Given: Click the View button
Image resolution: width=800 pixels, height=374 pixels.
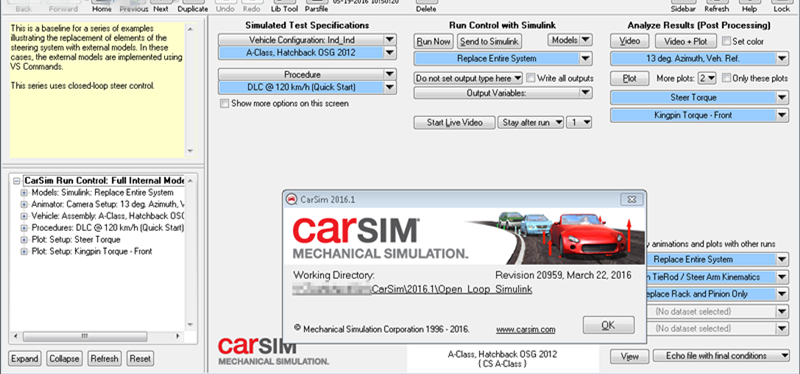Looking at the screenshot, I should (630, 356).
